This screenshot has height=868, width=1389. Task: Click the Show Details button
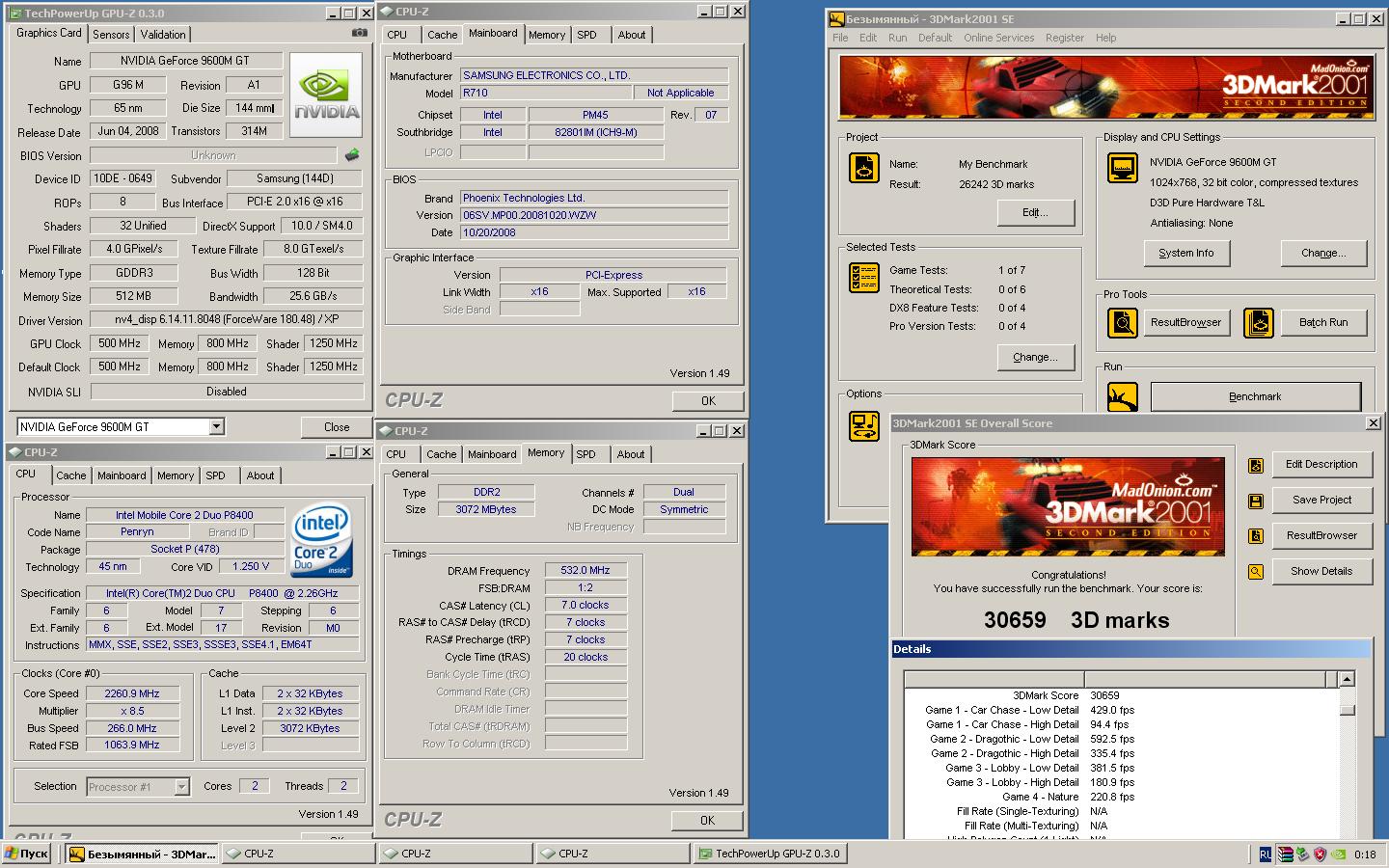click(1321, 572)
